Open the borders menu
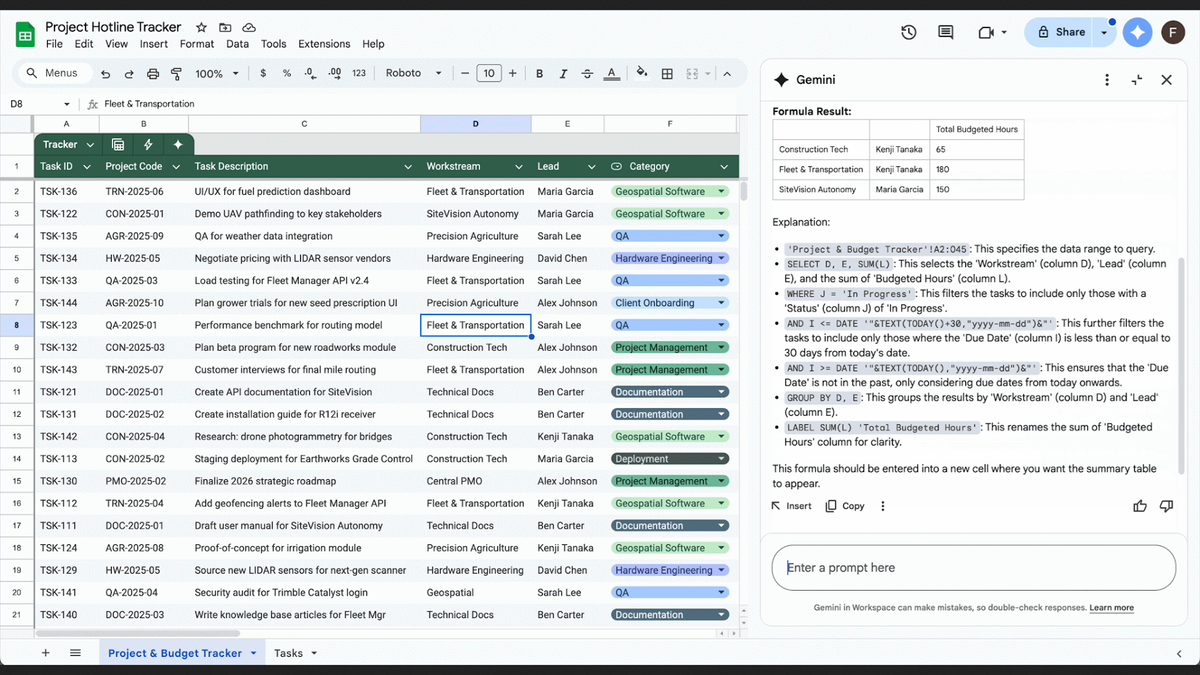 point(667,72)
